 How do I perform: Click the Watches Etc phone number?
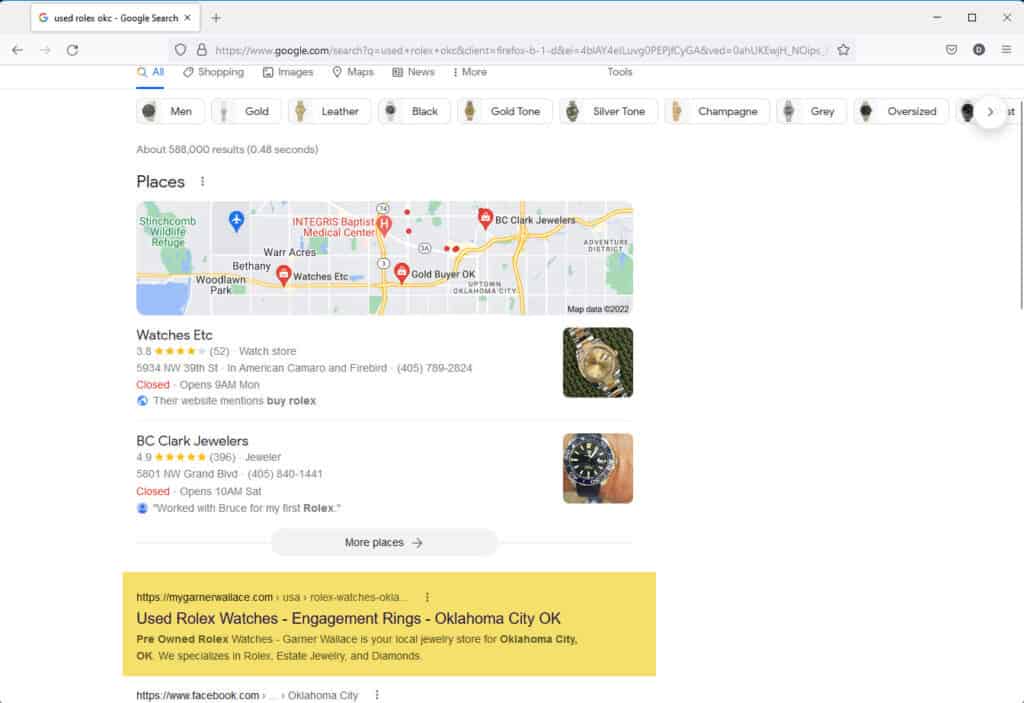(x=434, y=368)
